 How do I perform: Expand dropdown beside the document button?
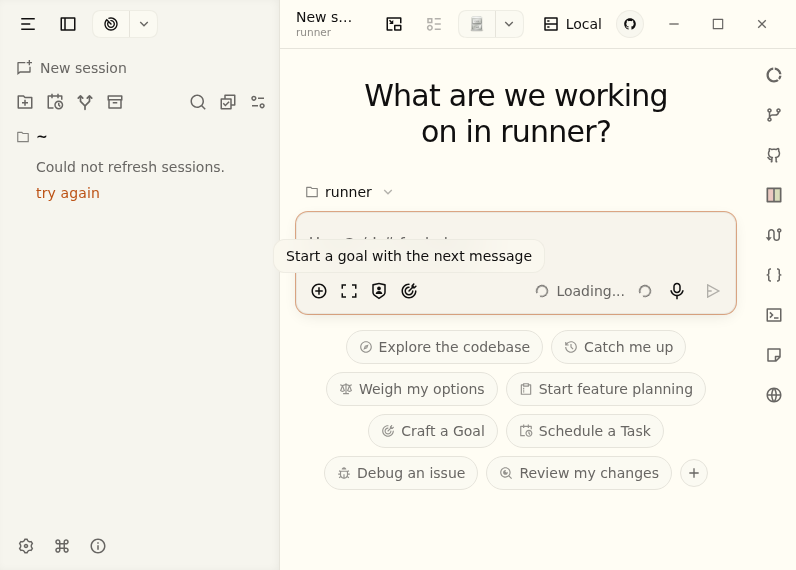509,24
